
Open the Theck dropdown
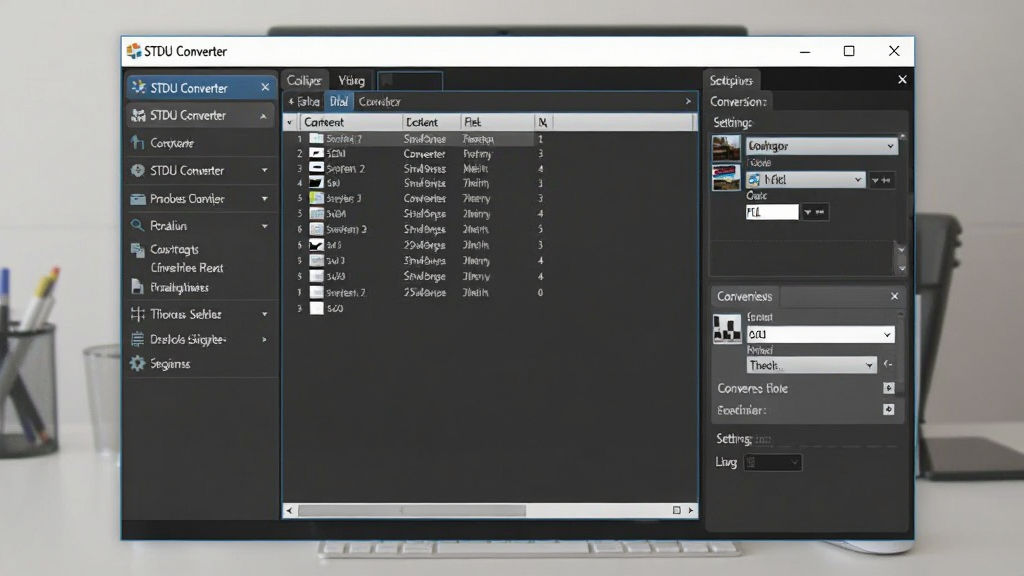point(811,365)
